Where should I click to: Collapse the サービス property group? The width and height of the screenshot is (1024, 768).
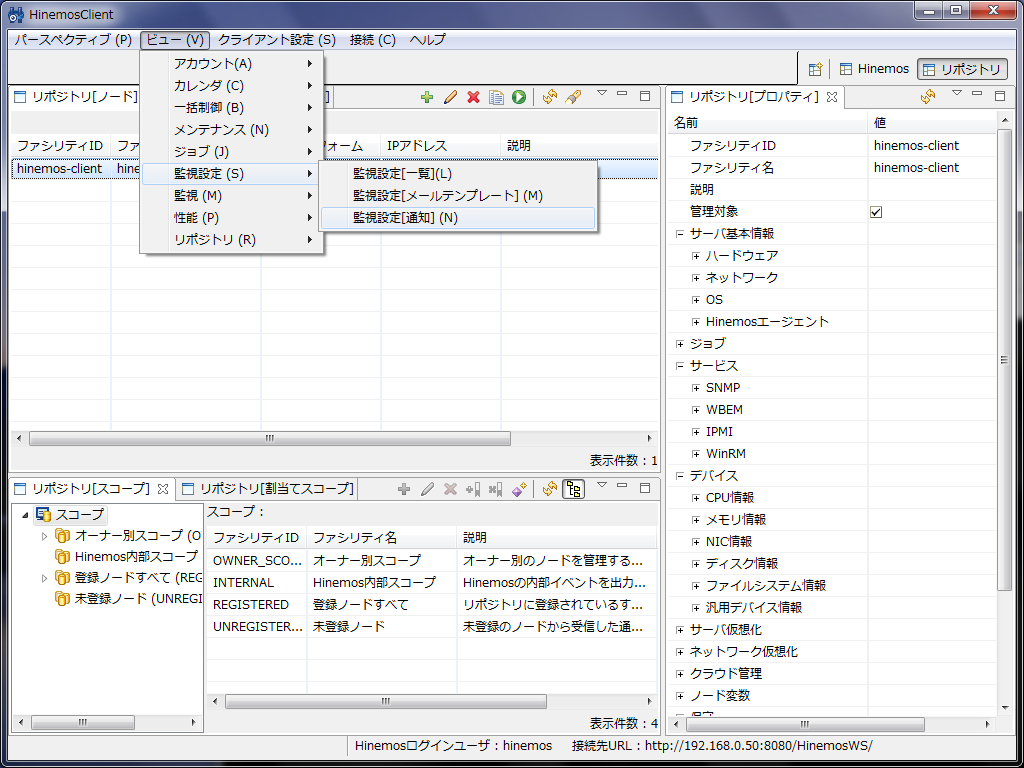point(680,366)
